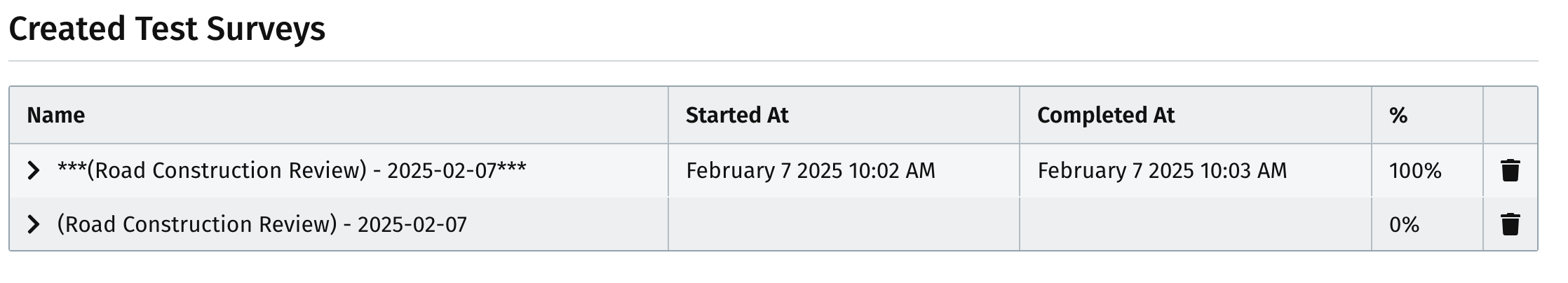Click the % column header
Image resolution: width=1568 pixels, height=283 pixels.
coord(1398,115)
